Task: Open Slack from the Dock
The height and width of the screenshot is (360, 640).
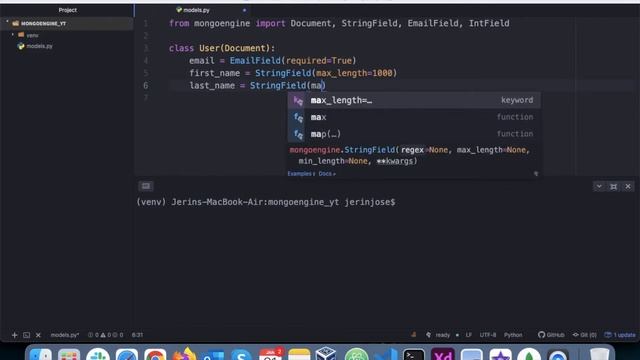Action: click(98, 354)
